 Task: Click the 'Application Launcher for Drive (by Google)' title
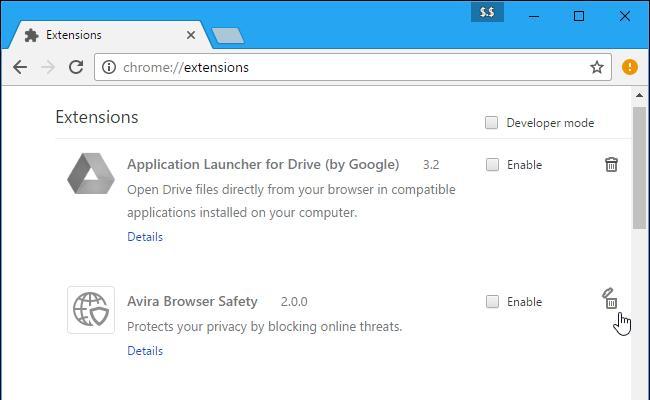(x=263, y=165)
